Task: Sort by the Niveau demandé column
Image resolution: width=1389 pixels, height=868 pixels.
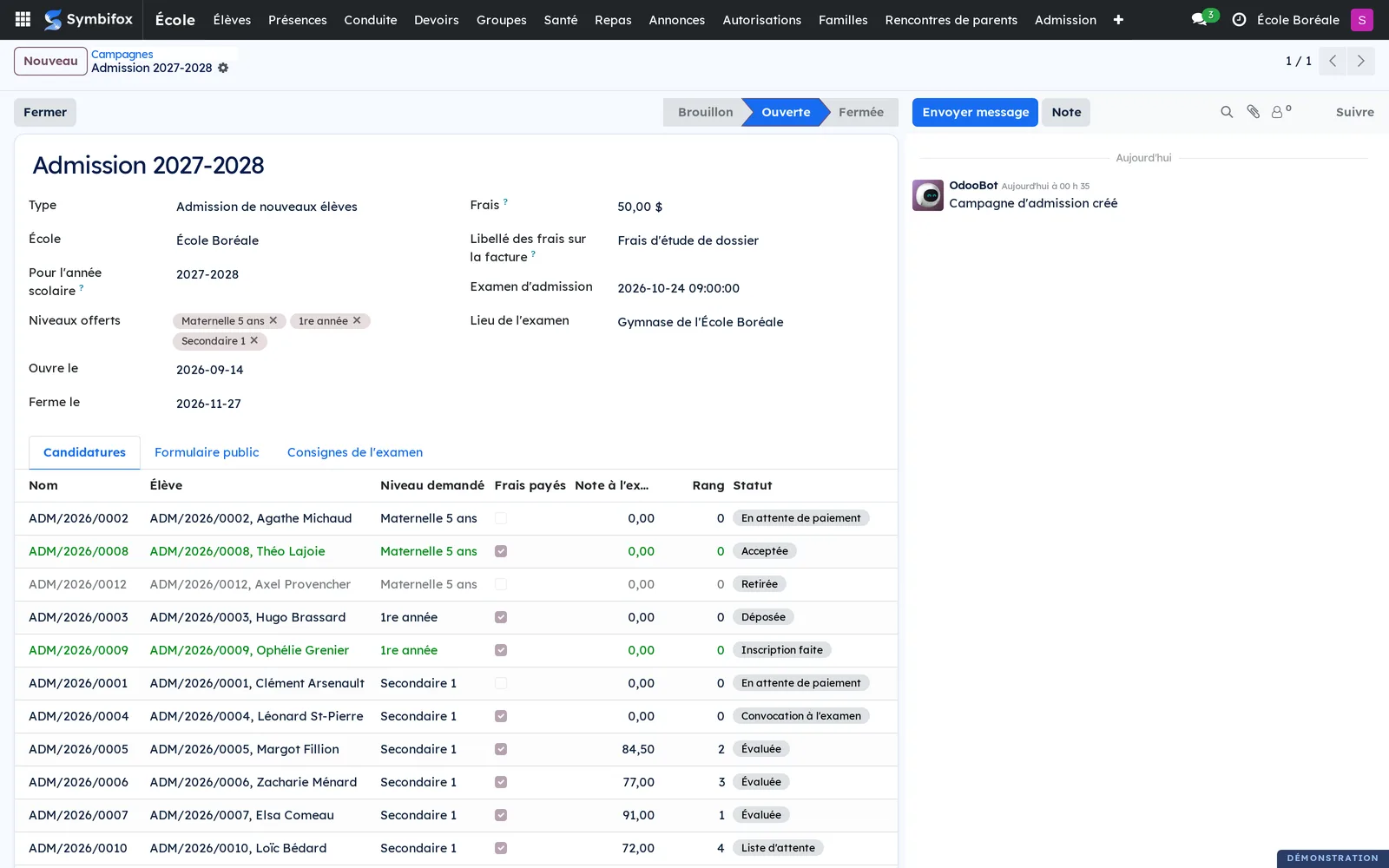Action: pyautogui.click(x=431, y=485)
